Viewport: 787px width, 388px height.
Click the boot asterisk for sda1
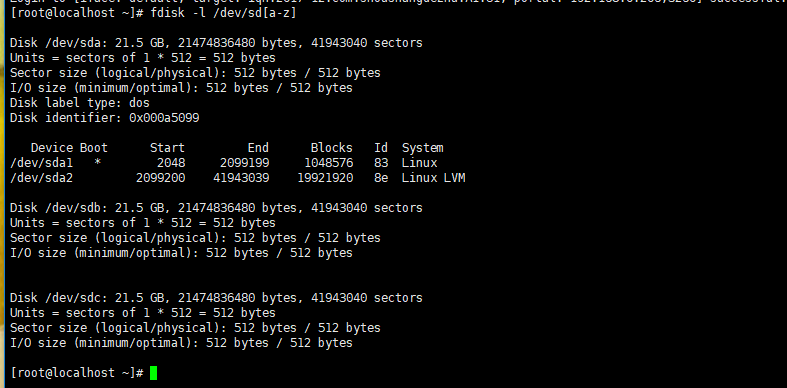click(97, 164)
